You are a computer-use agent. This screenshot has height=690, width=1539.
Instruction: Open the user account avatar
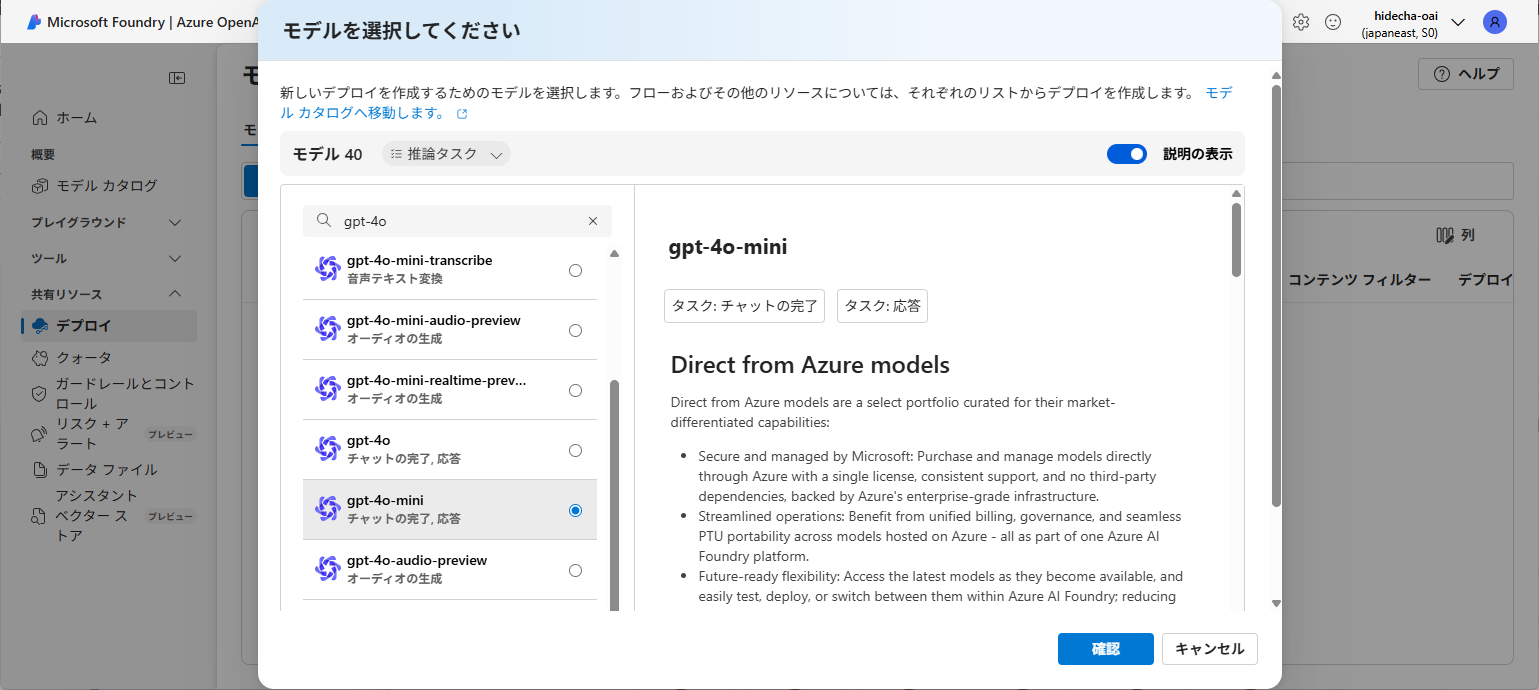[1494, 22]
